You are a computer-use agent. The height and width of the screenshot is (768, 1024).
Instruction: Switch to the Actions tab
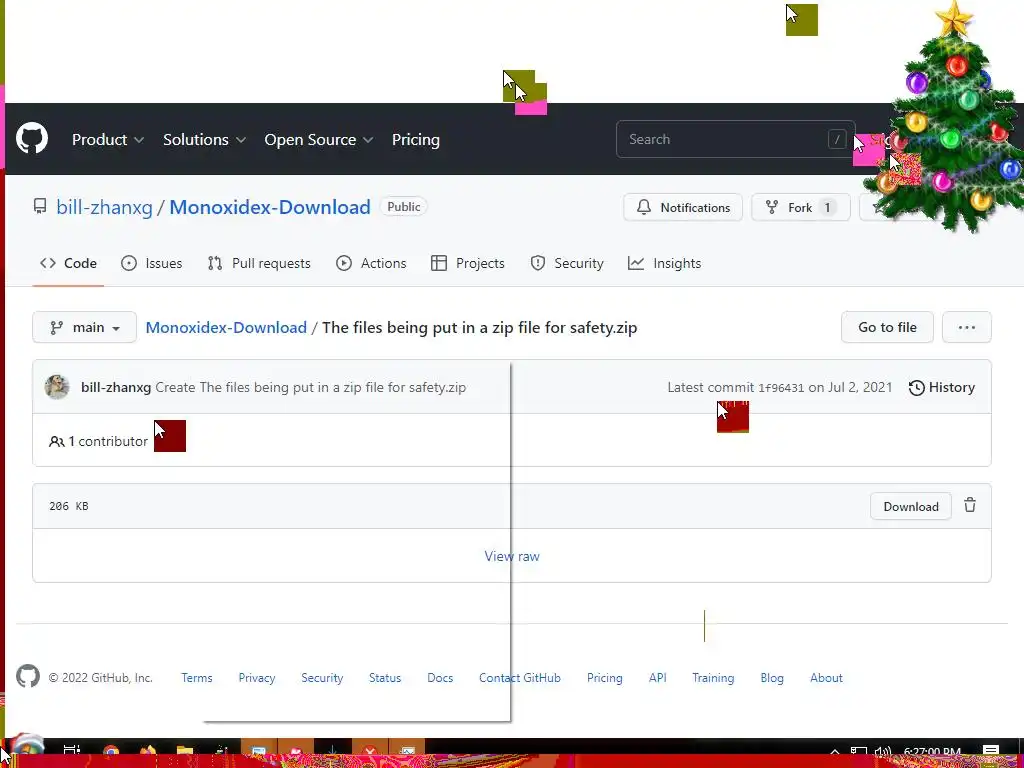coord(371,263)
